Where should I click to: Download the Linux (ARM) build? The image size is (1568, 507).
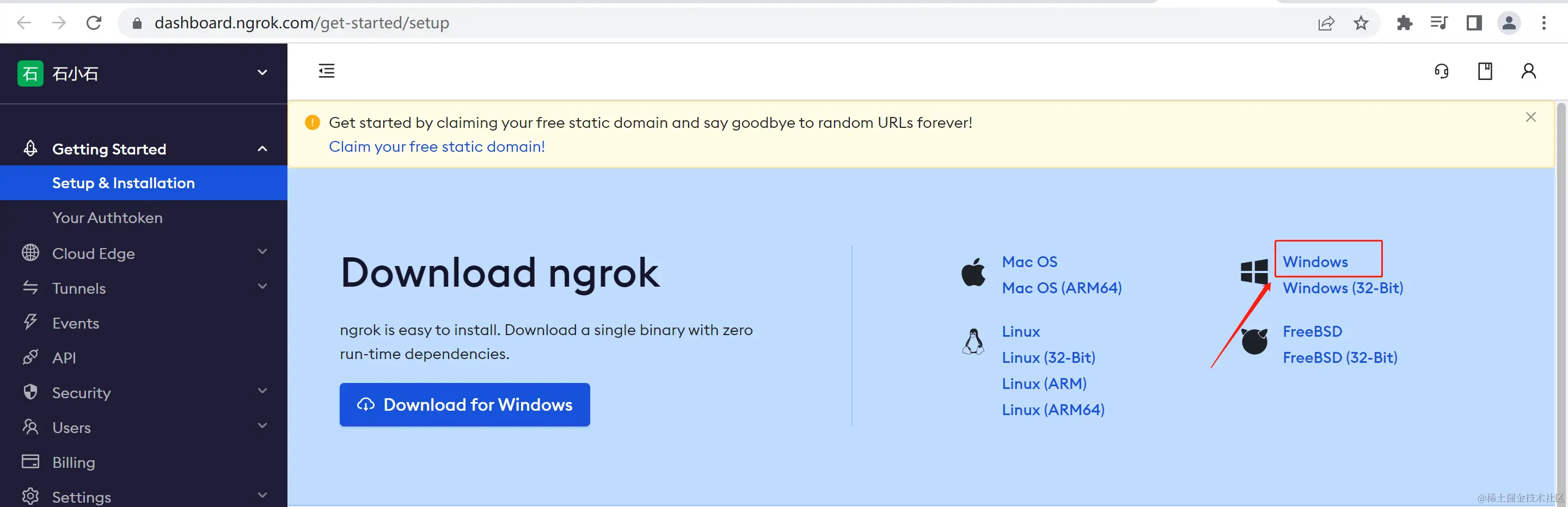pyautogui.click(x=1044, y=384)
